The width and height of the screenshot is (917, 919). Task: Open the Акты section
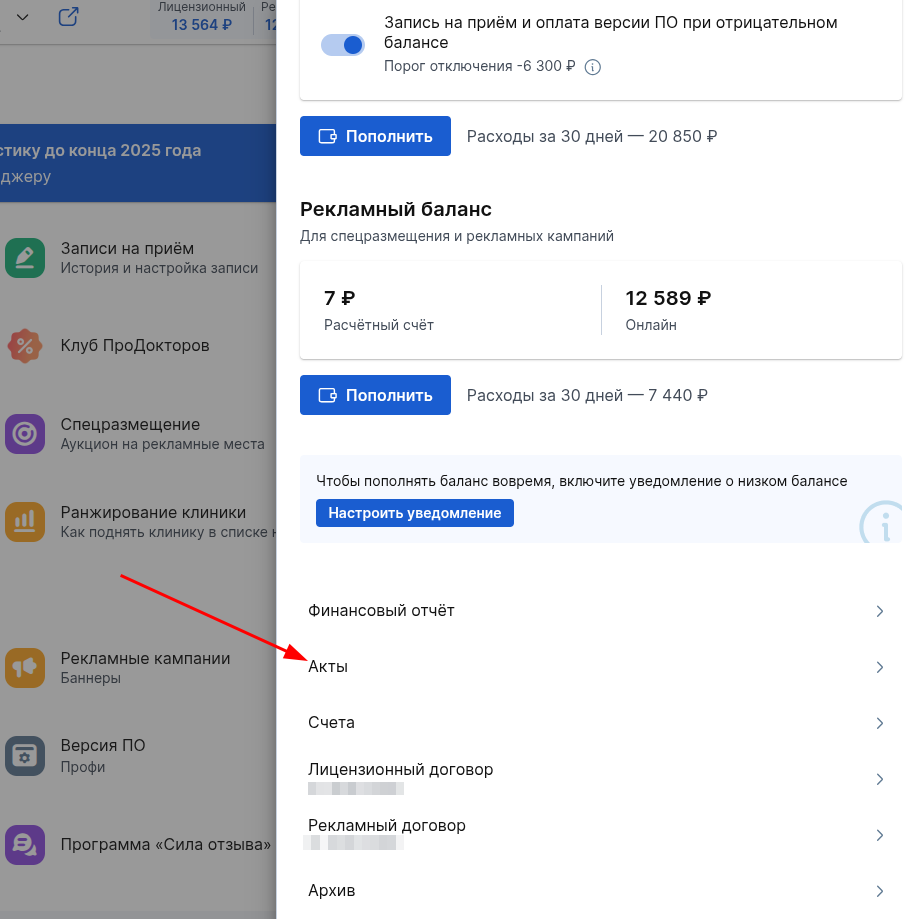click(328, 667)
